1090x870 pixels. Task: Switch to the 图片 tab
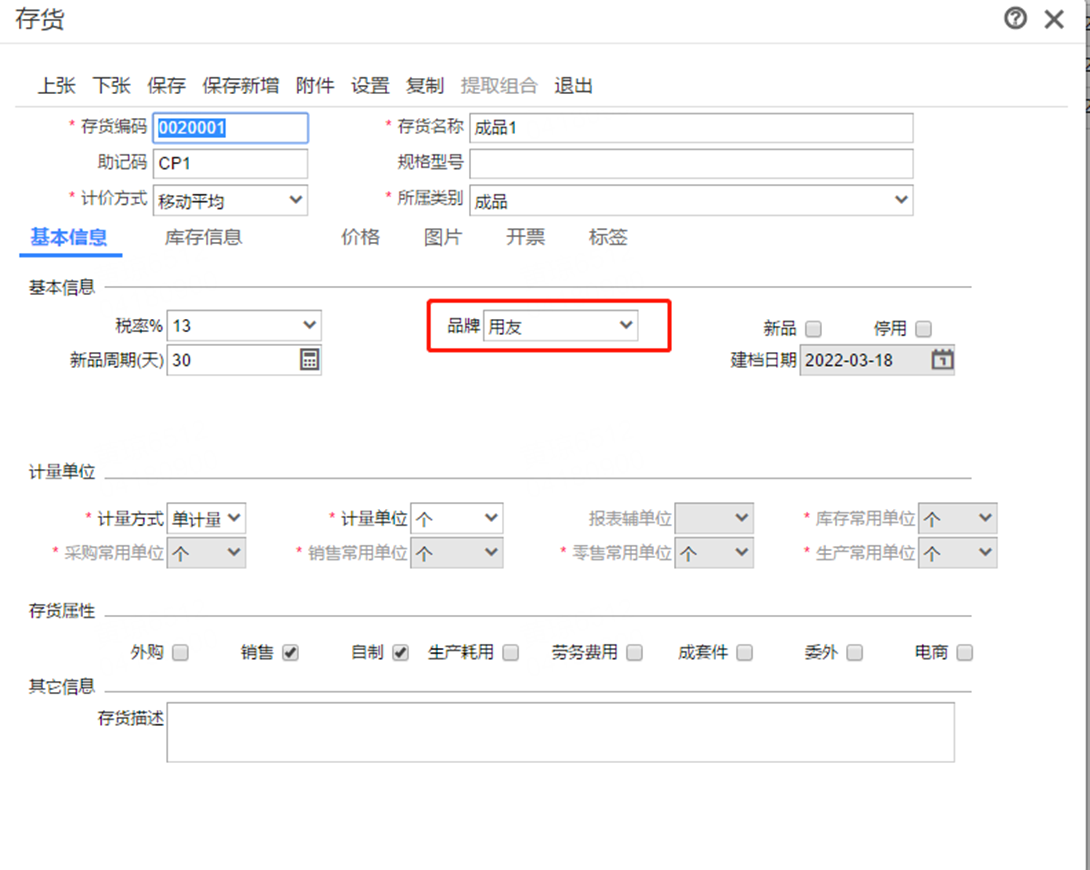tap(443, 237)
